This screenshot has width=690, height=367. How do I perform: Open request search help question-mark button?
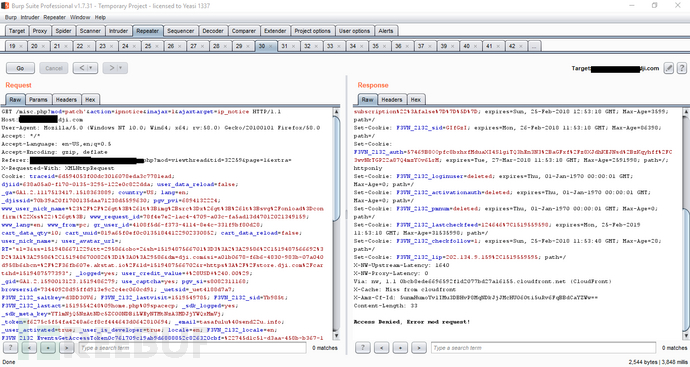[x=11, y=348]
